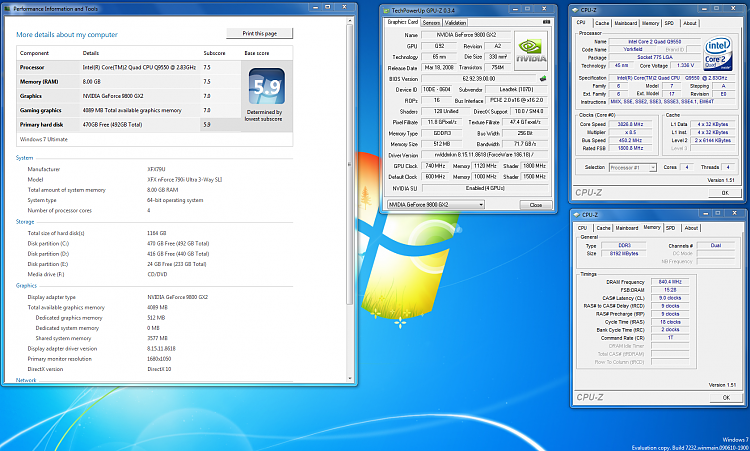Open Cache tab in CPU-Z memory timings window
Viewport: 750px width, 451px height.
(603, 228)
